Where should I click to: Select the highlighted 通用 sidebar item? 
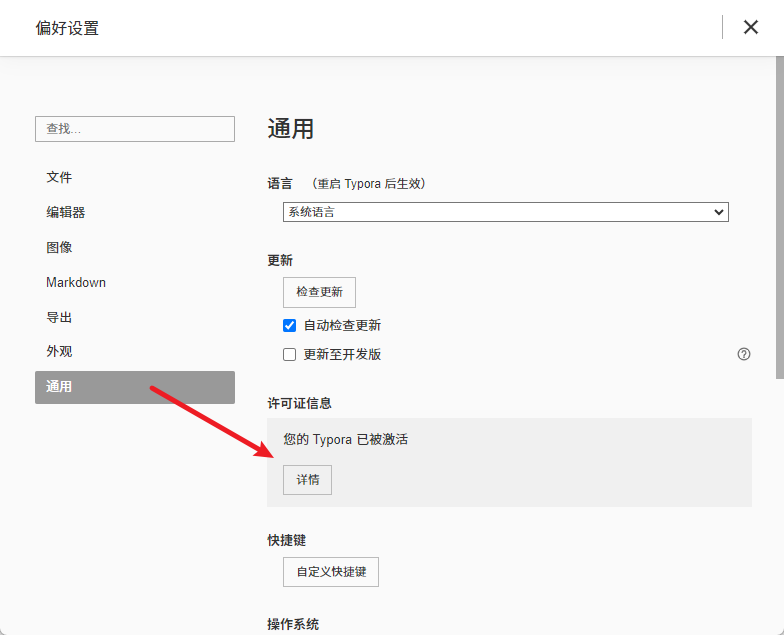coord(134,387)
